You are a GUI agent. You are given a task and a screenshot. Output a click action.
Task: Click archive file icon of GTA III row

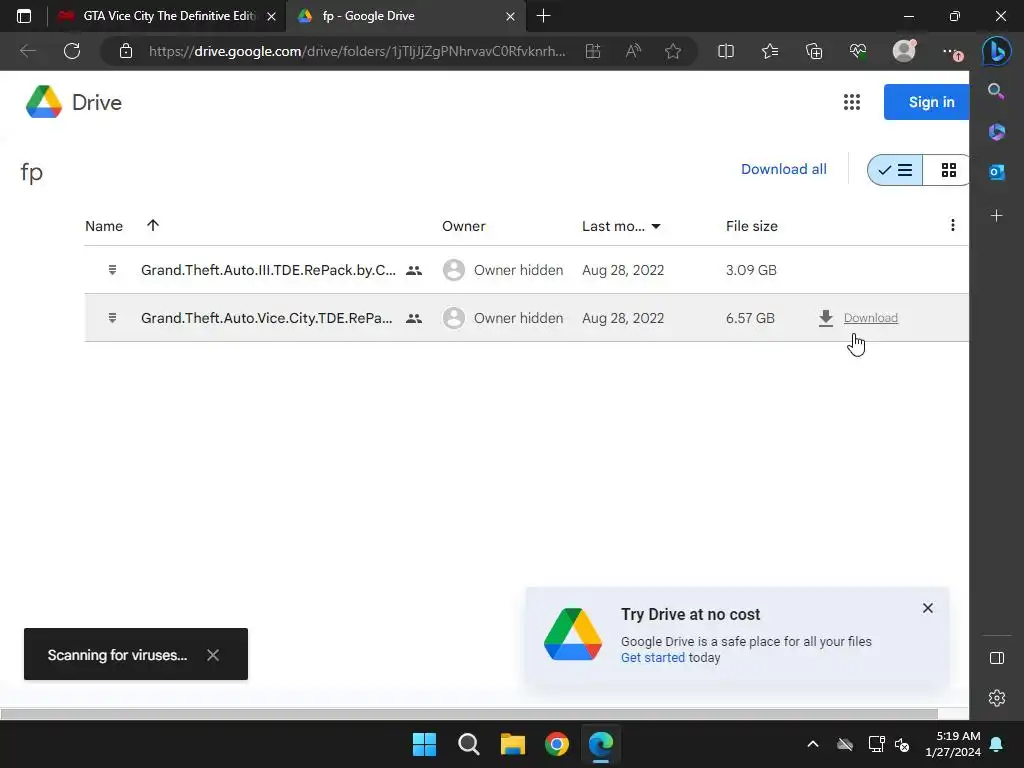pos(112,270)
